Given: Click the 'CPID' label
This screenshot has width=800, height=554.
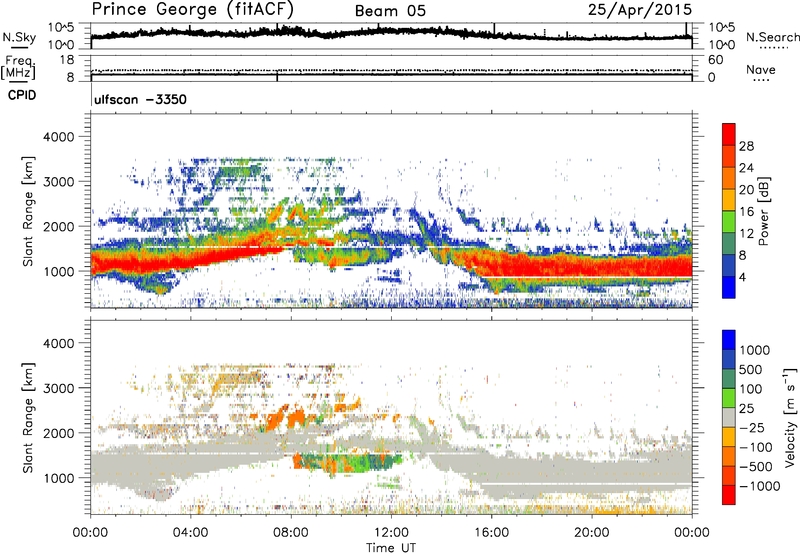Looking at the screenshot, I should (x=22, y=95).
